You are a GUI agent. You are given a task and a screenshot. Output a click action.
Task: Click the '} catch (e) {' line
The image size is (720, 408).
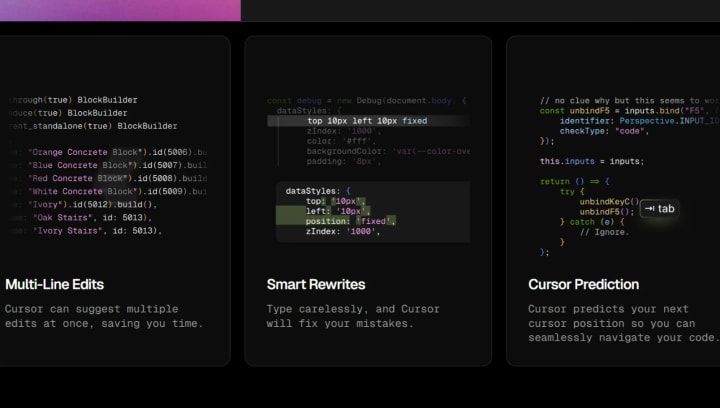click(x=592, y=222)
